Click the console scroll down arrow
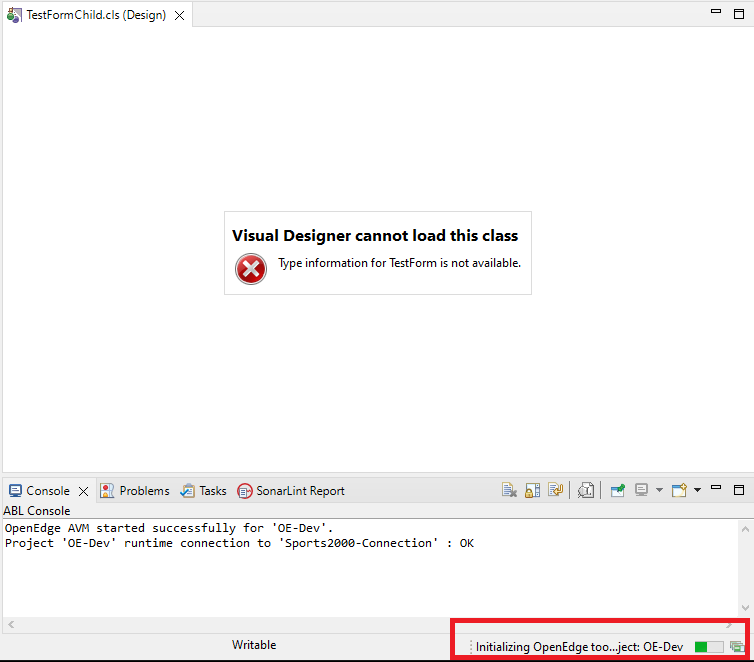 [x=745, y=608]
